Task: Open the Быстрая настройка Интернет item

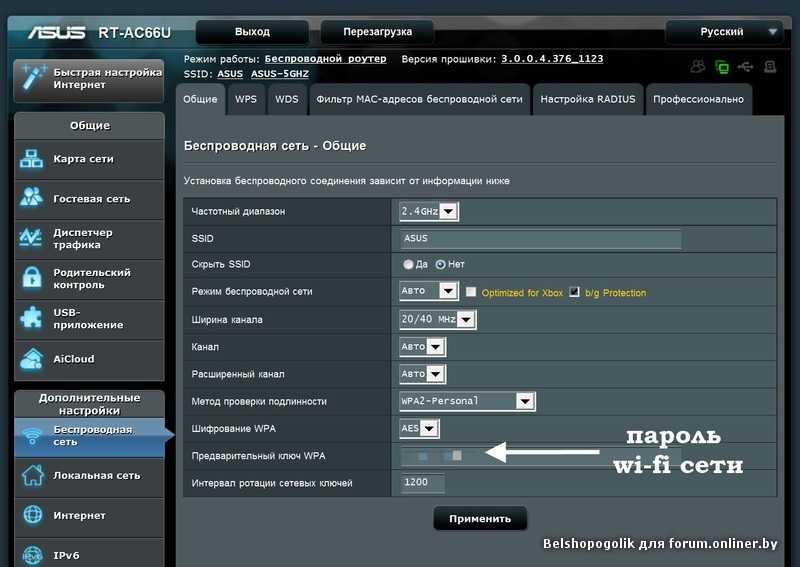Action: pyautogui.click(x=89, y=80)
